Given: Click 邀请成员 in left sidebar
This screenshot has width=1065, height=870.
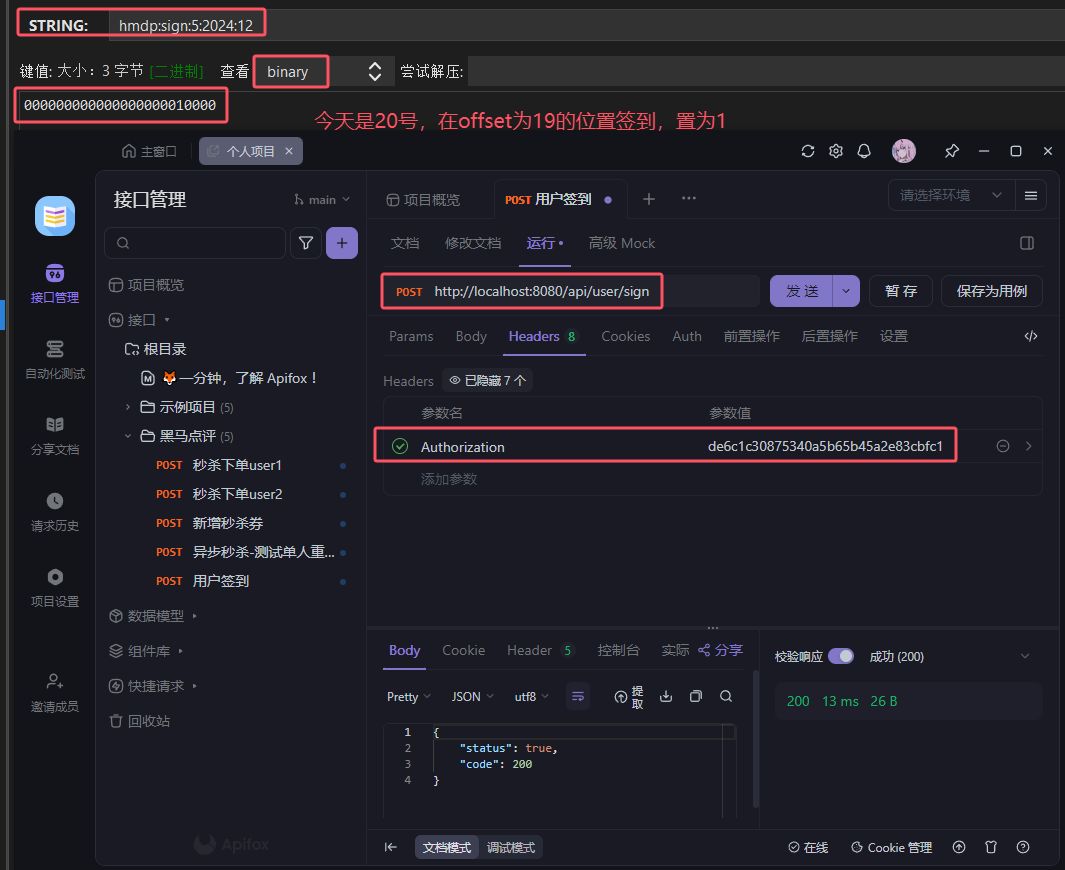Looking at the screenshot, I should [55, 693].
